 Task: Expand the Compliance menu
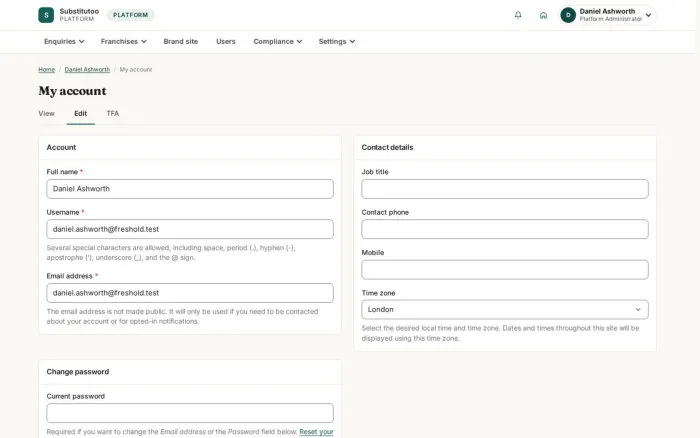278,42
